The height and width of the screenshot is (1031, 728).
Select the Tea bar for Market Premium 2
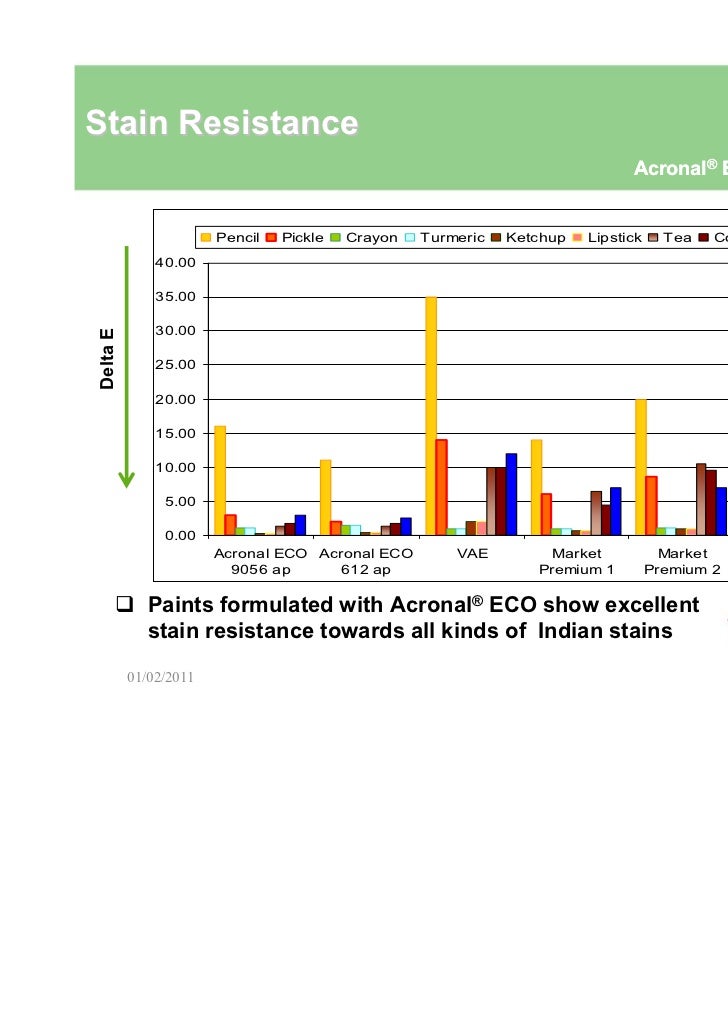pyautogui.click(x=701, y=500)
